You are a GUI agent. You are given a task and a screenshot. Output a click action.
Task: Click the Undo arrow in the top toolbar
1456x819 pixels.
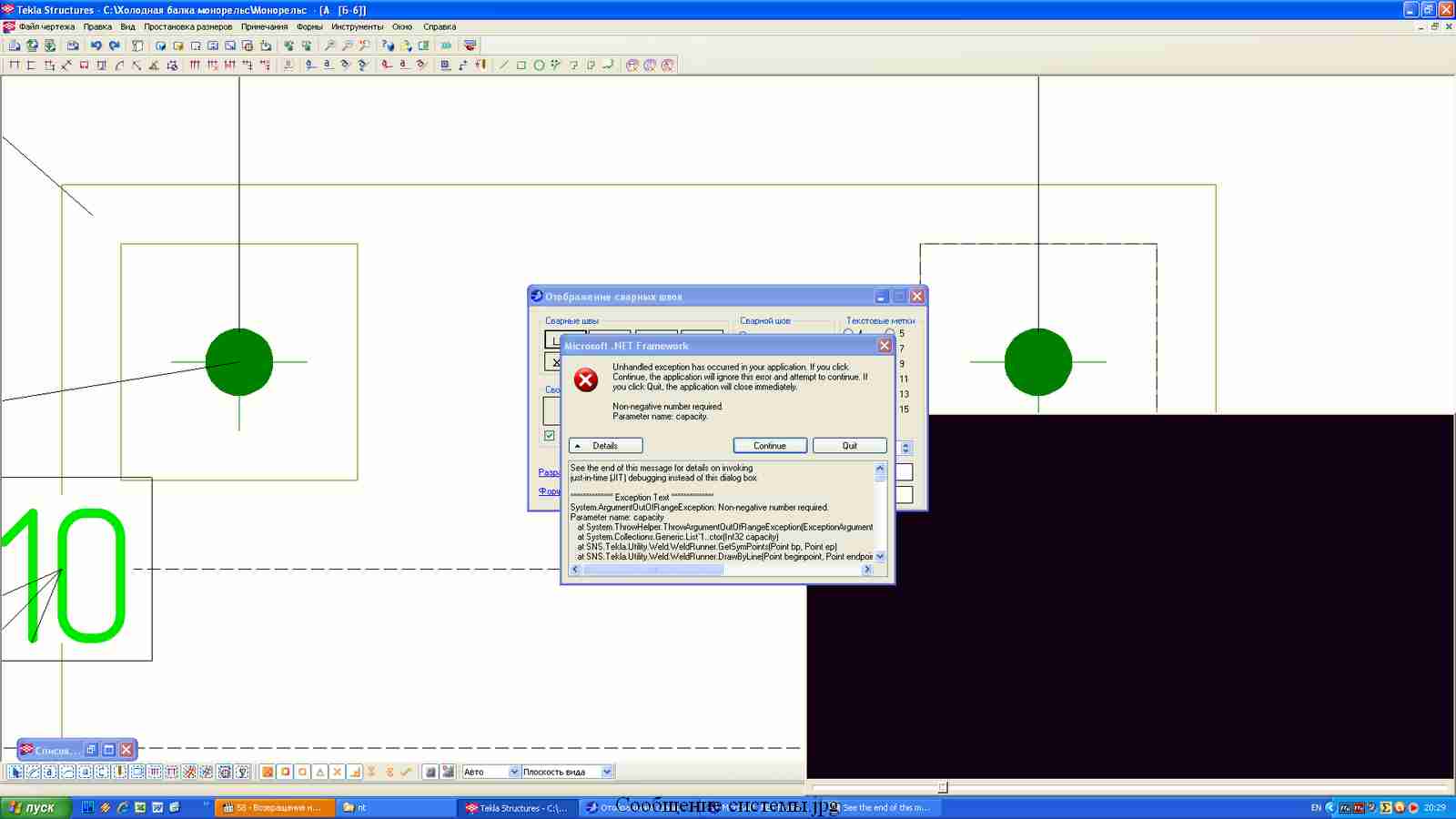click(x=96, y=45)
